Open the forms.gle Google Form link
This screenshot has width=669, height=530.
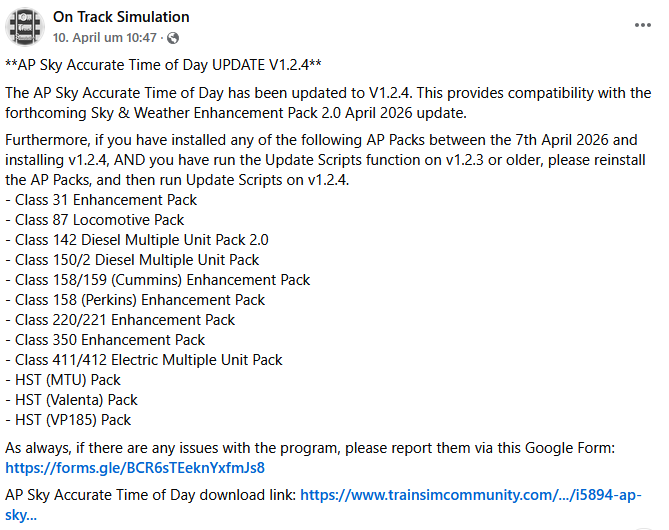pyautogui.click(x=135, y=467)
